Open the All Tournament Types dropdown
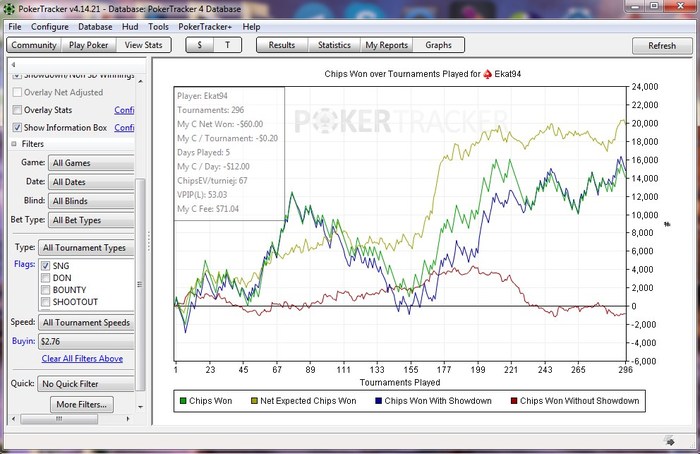 [x=86, y=248]
